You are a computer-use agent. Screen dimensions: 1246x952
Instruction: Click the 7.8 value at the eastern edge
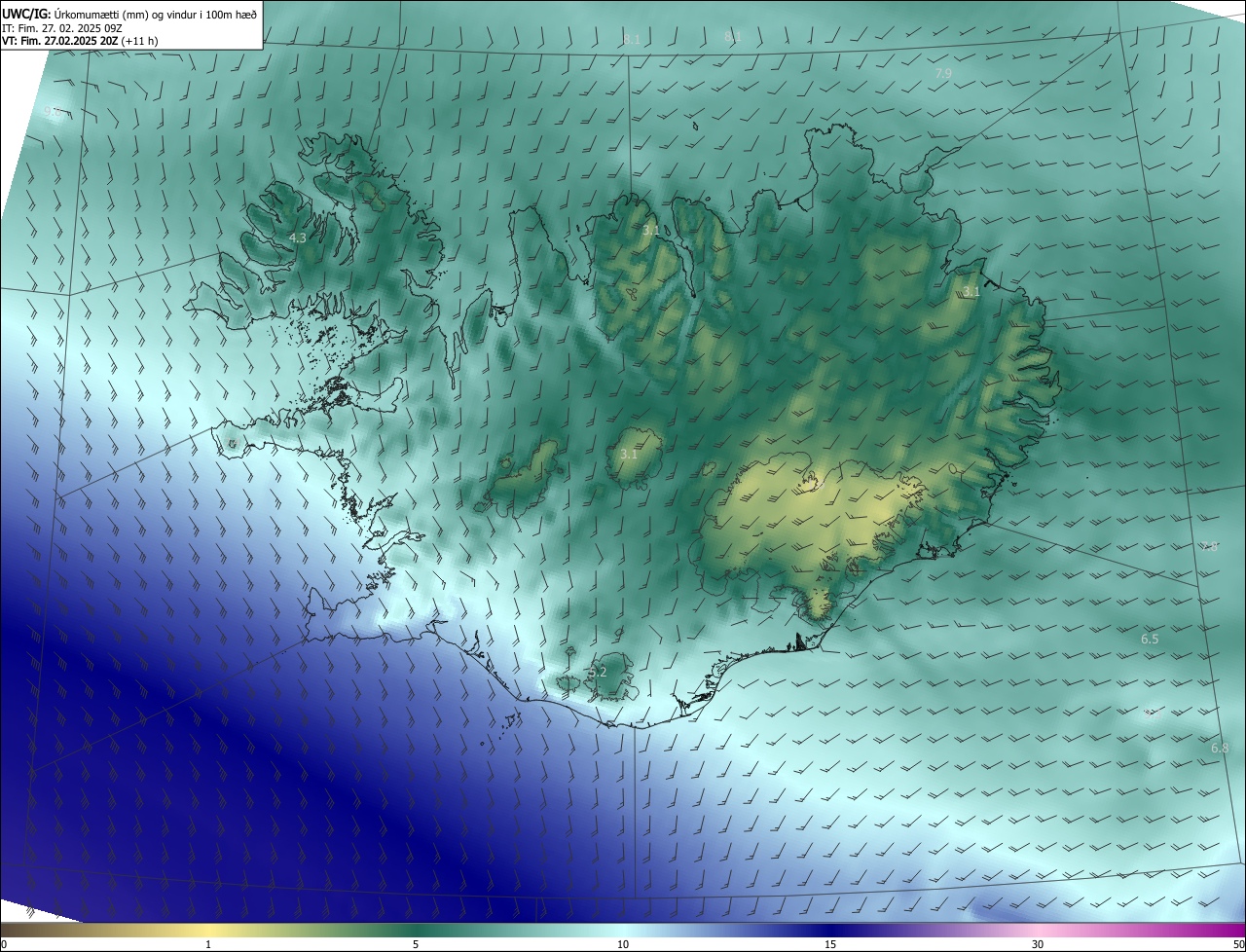click(x=1209, y=547)
